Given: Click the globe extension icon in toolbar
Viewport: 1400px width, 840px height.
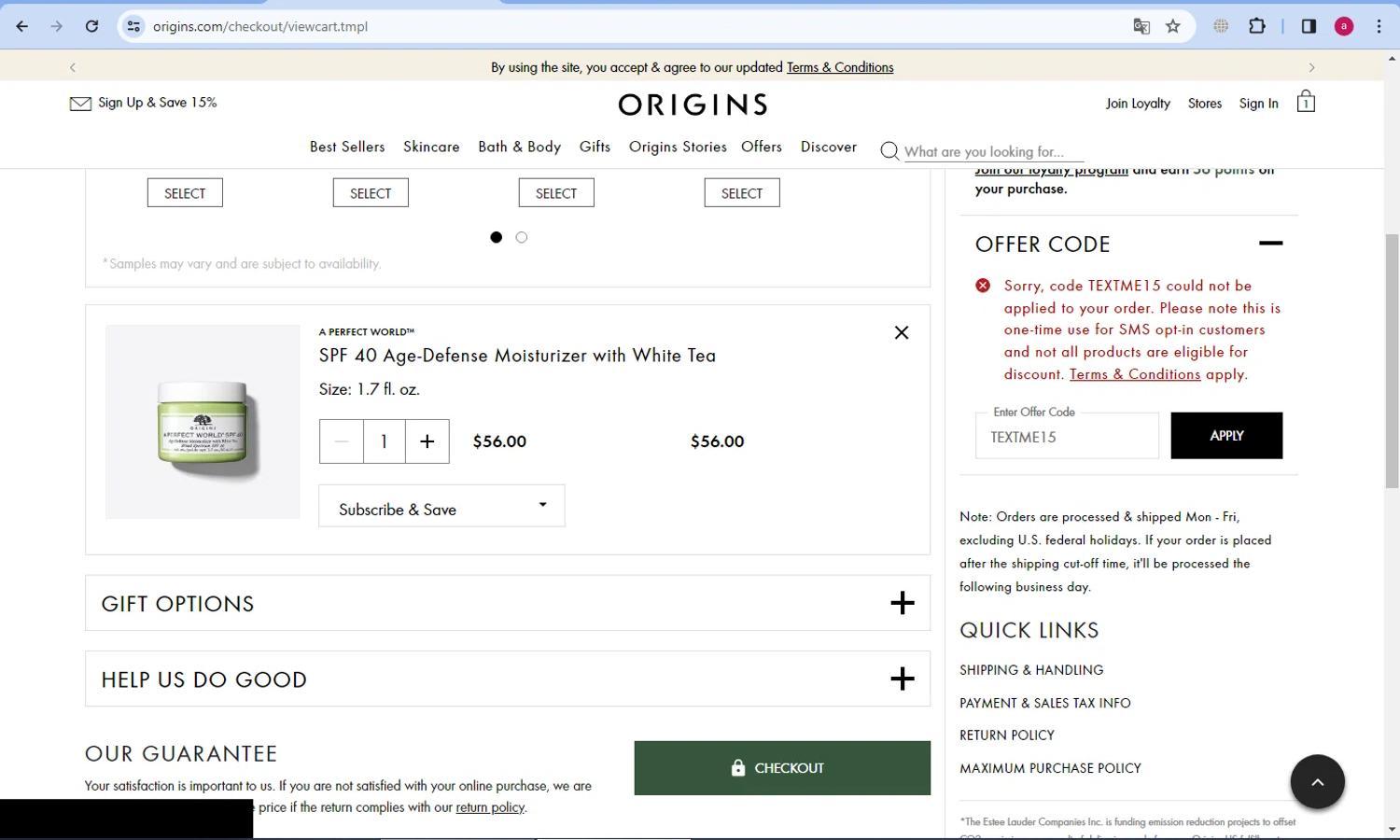Looking at the screenshot, I should [1220, 26].
